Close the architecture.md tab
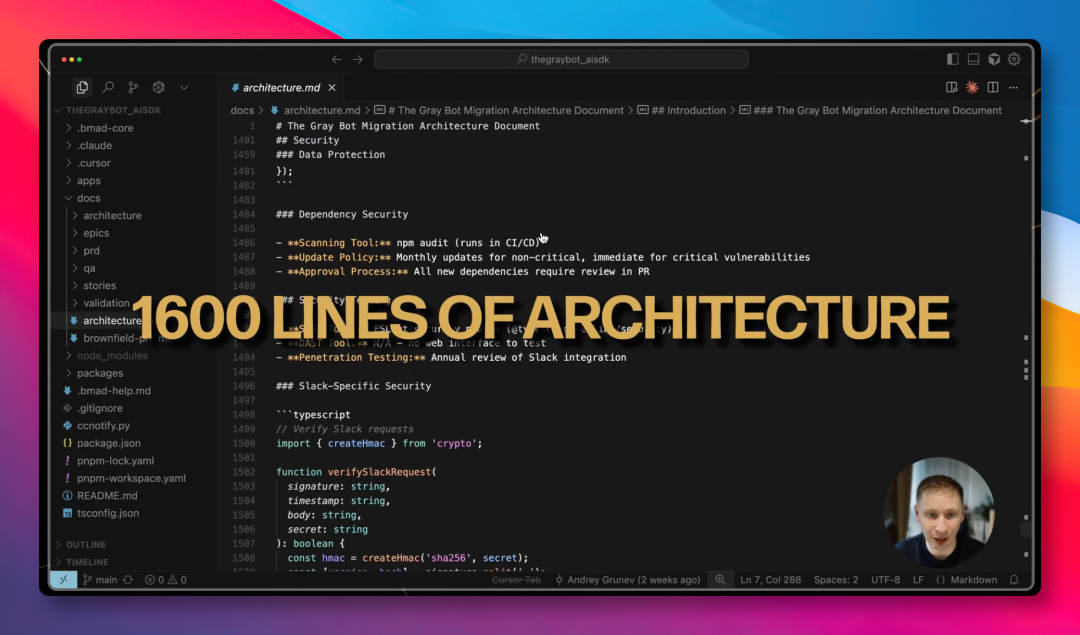This screenshot has height=635, width=1080. [332, 87]
